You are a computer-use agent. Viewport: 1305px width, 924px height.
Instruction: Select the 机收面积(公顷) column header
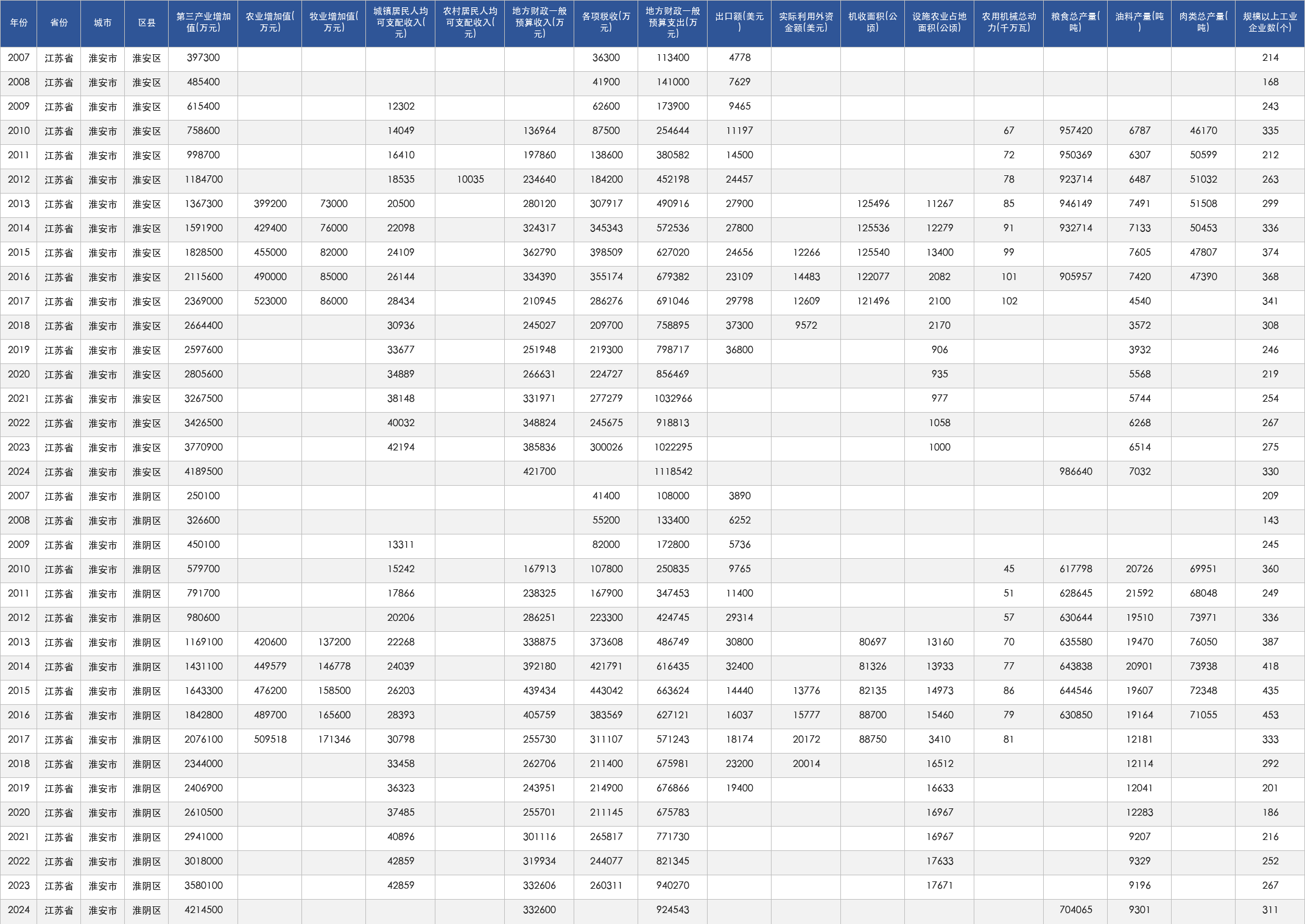click(x=873, y=23)
